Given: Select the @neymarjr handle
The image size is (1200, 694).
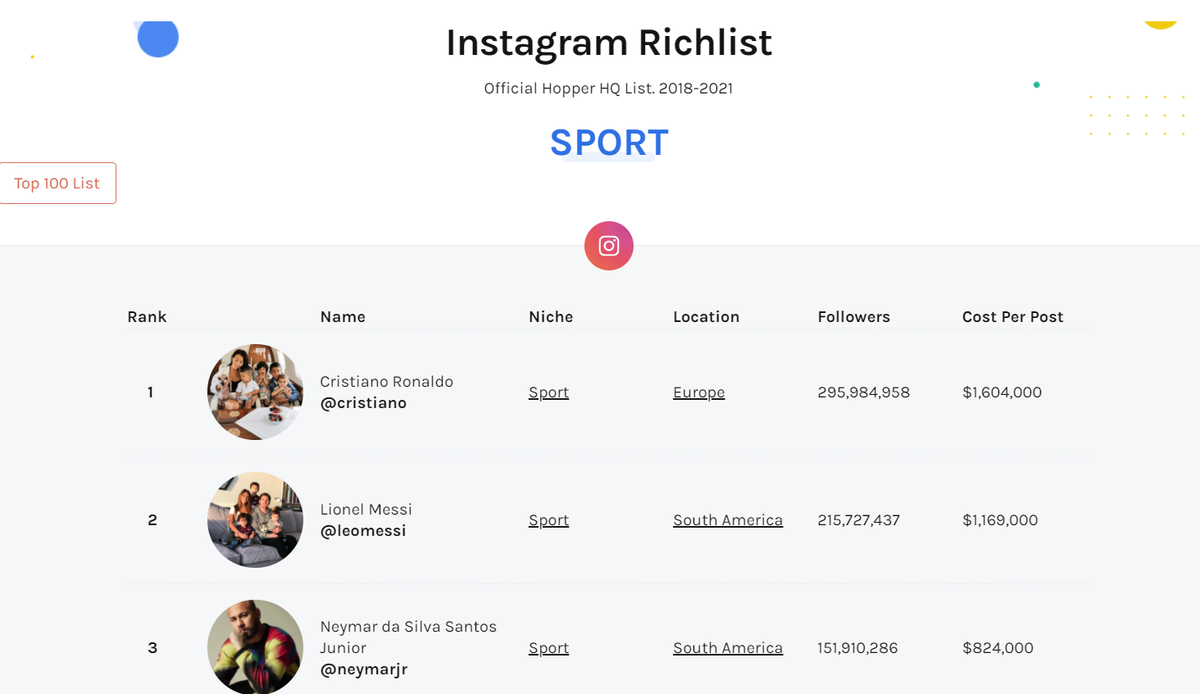Looking at the screenshot, I should 364,669.
